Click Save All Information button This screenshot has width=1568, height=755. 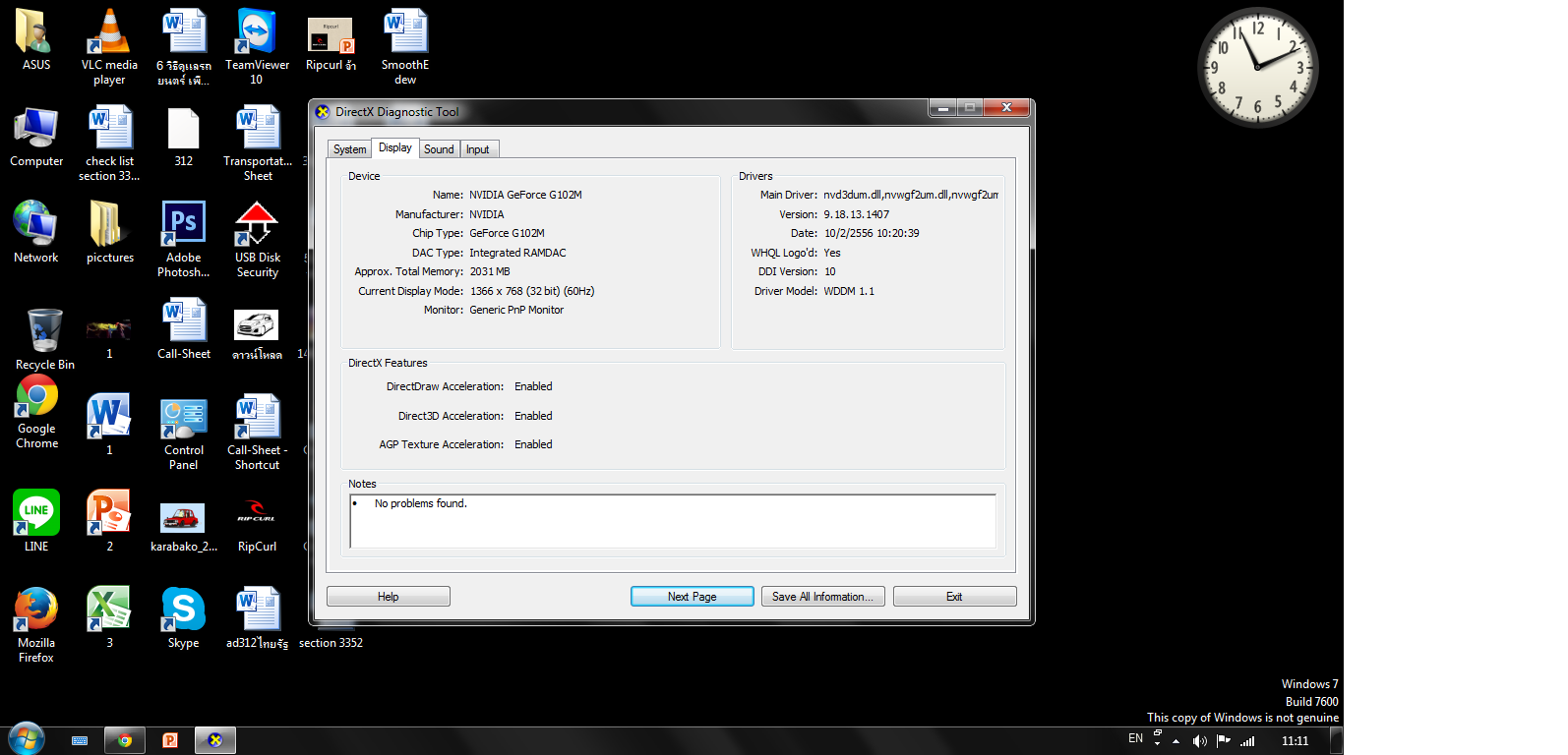(x=823, y=597)
